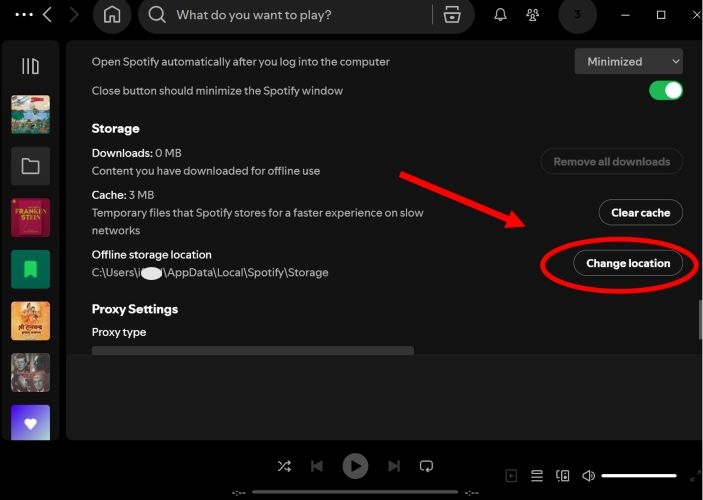
Task: Open the Home page
Action: pos(112,15)
